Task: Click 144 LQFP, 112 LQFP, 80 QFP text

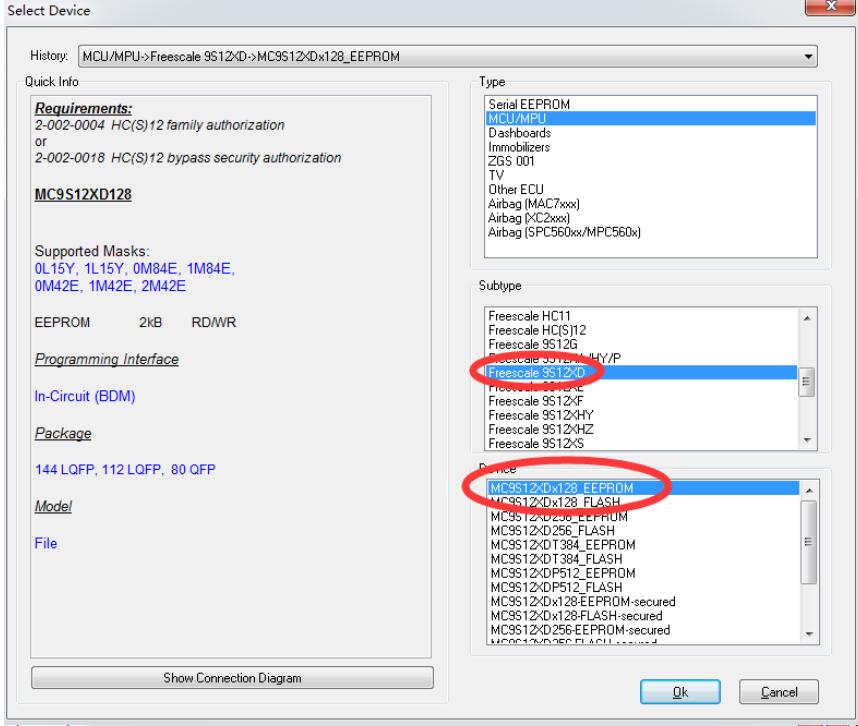Action: coord(125,469)
